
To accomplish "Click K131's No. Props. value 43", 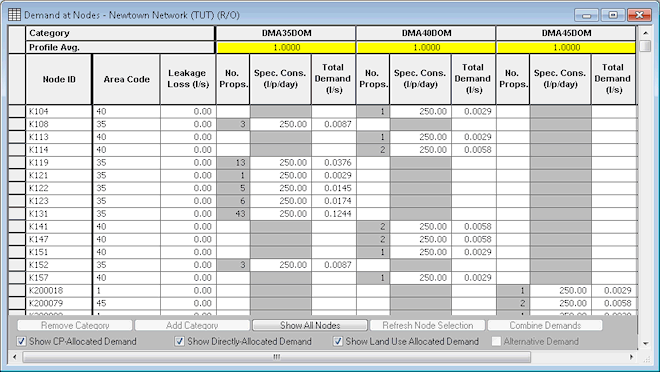I will click(x=233, y=214).
